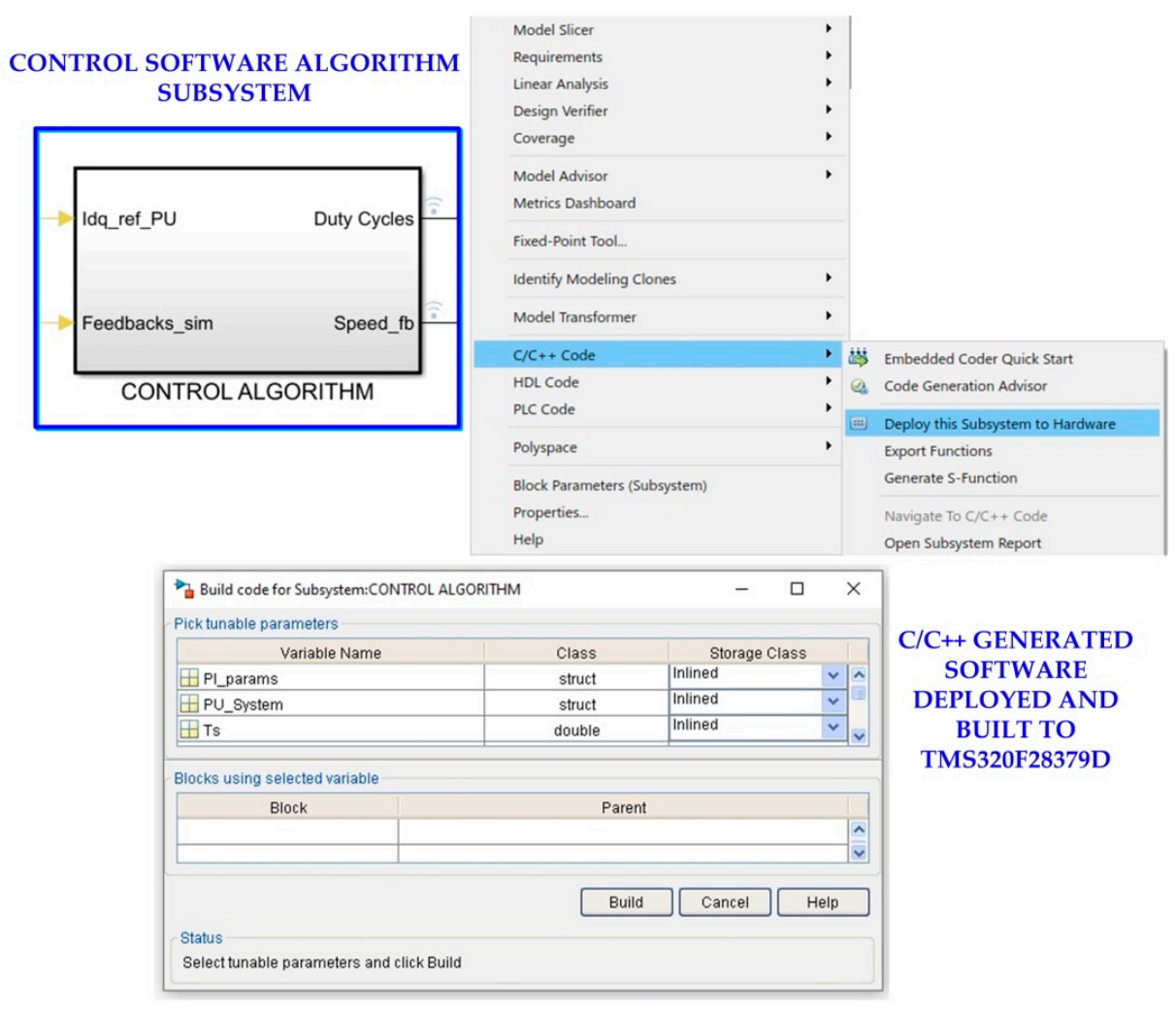Image resolution: width=1176 pixels, height=1010 pixels.
Task: Open Storage Class dropdown for Ts
Action: (833, 727)
